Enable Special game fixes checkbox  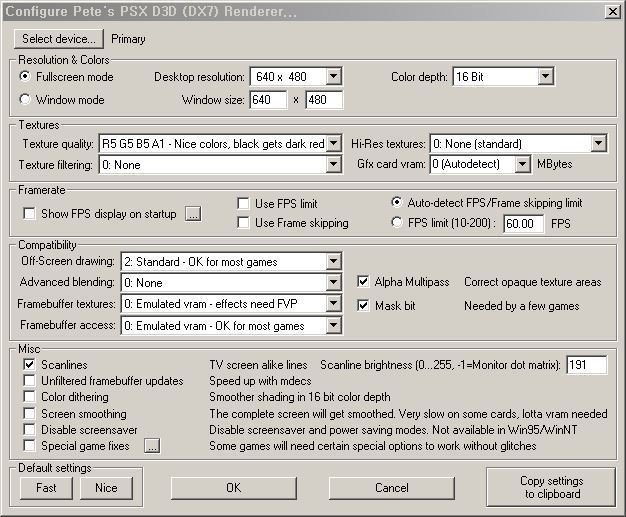pos(30,446)
